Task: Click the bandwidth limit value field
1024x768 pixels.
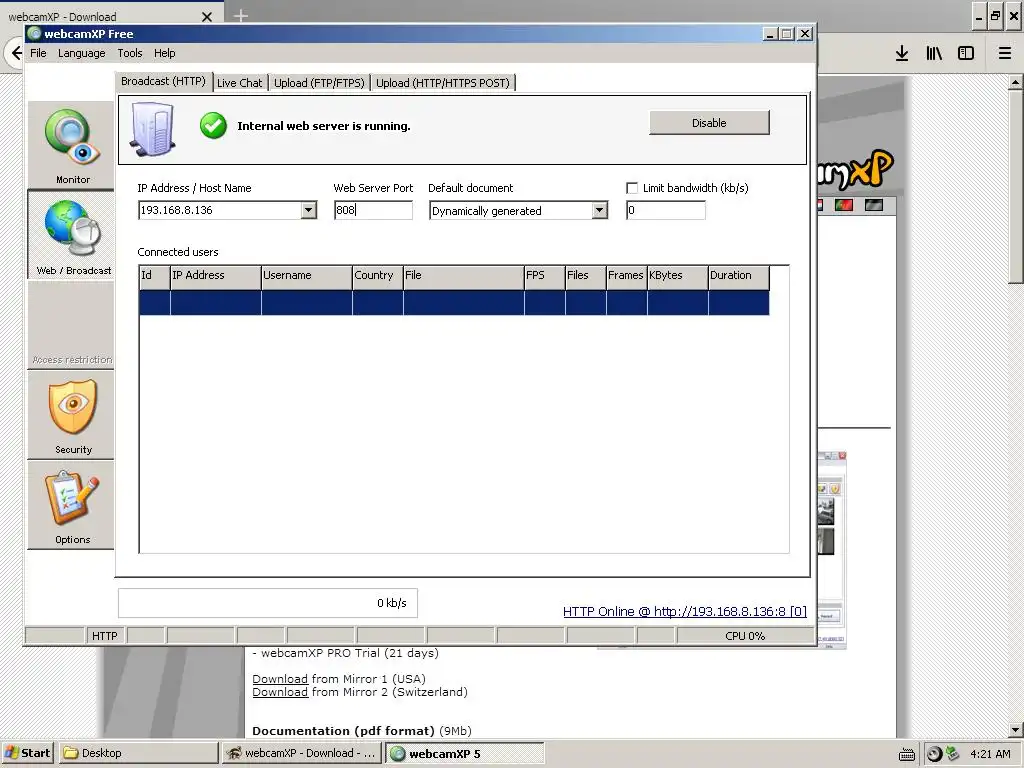Action: (x=665, y=210)
